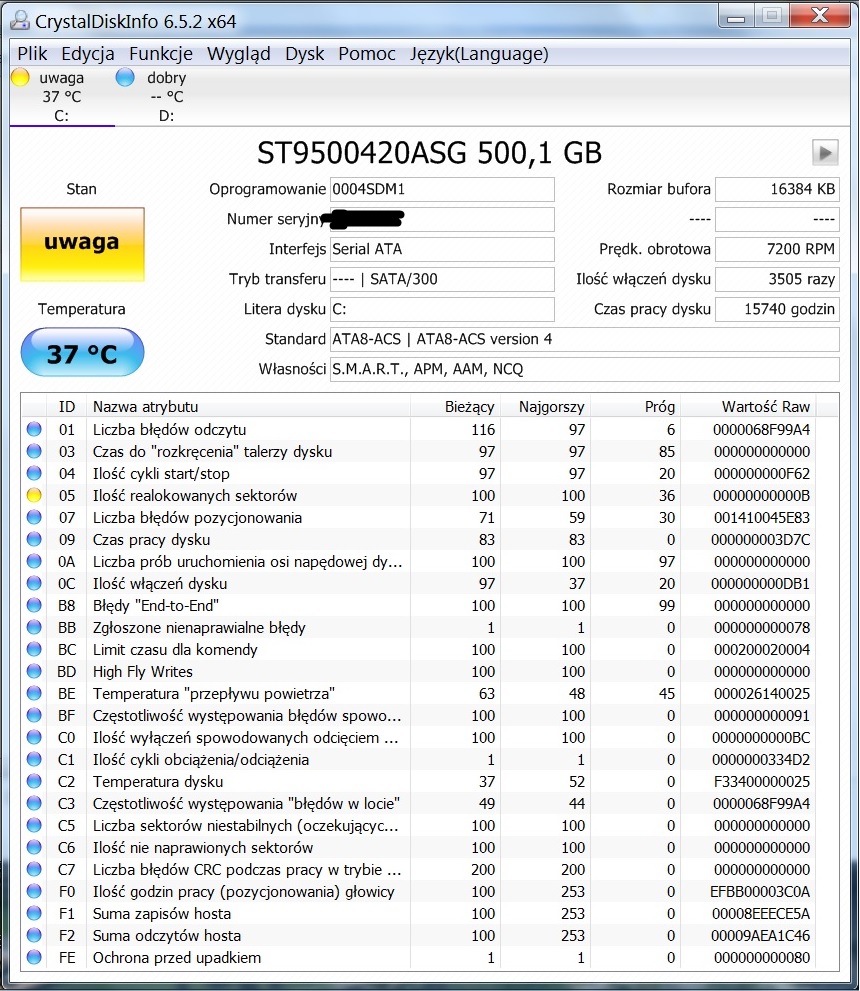The height and width of the screenshot is (991, 860).
Task: Select row Suma zapisów hosta
Action: pyautogui.click(x=430, y=913)
